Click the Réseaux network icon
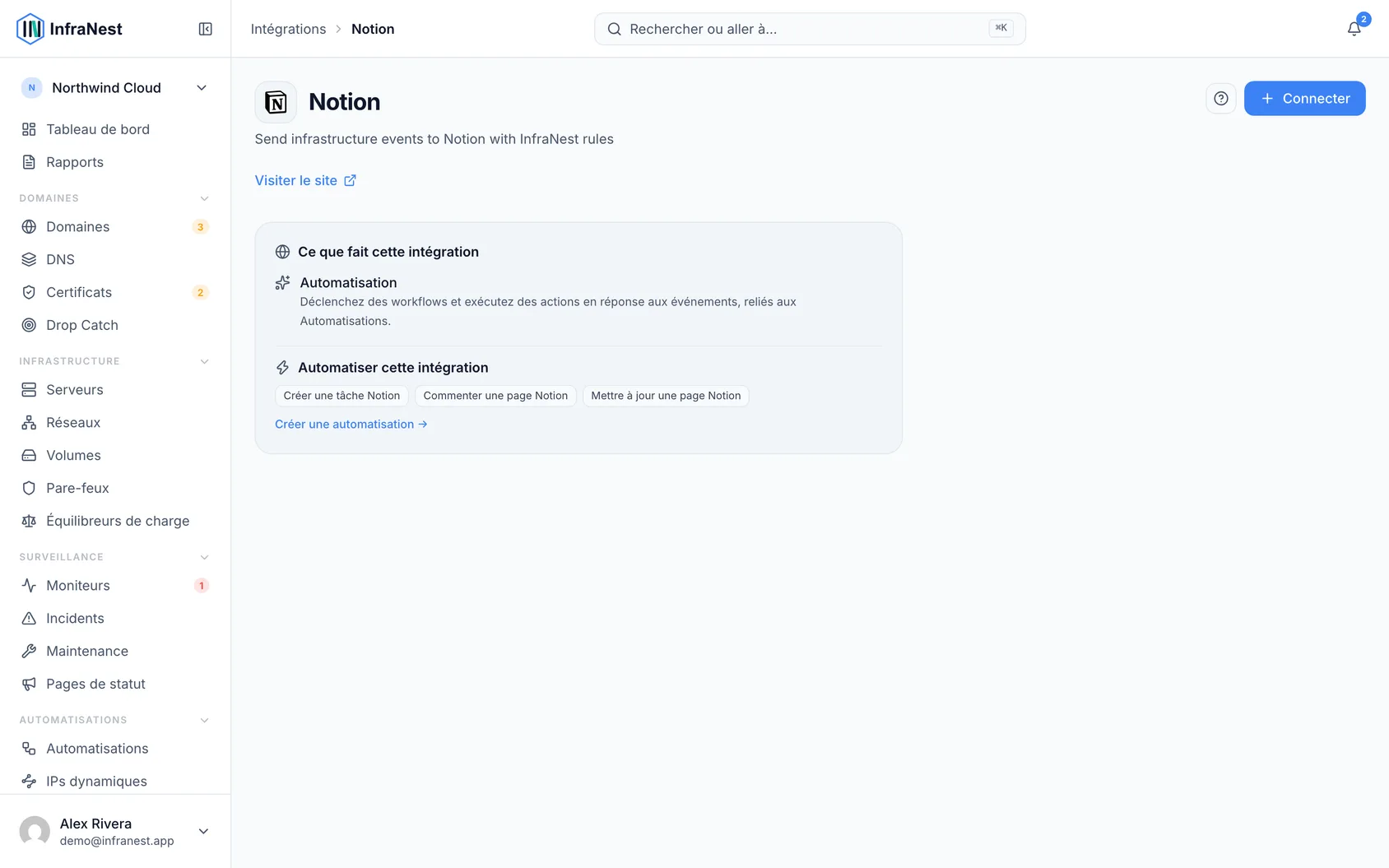1389x868 pixels. coord(29,422)
